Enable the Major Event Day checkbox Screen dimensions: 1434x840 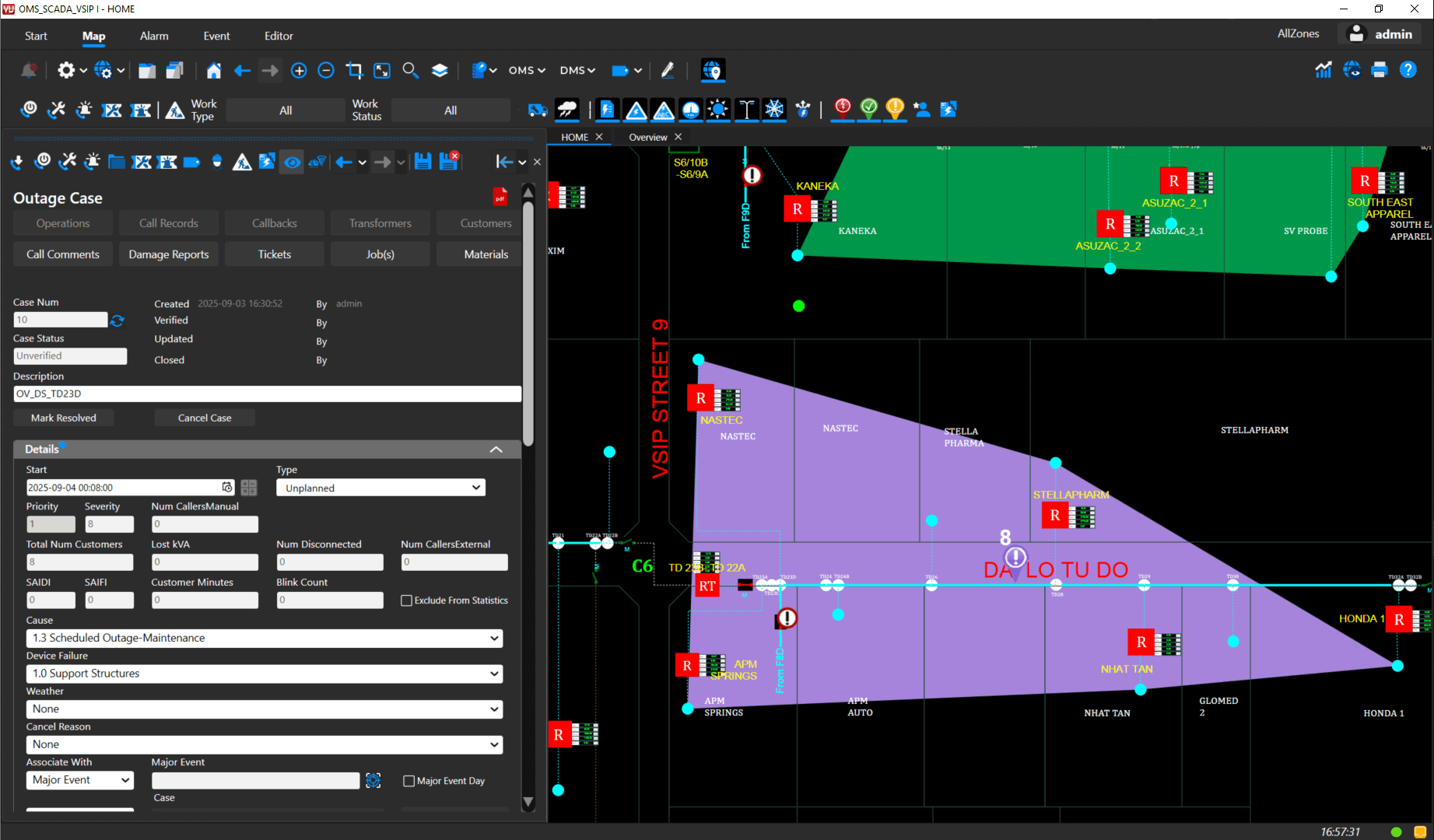408,781
